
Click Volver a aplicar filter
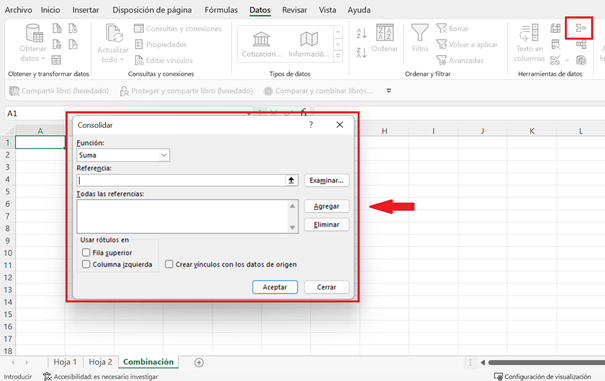pos(467,44)
